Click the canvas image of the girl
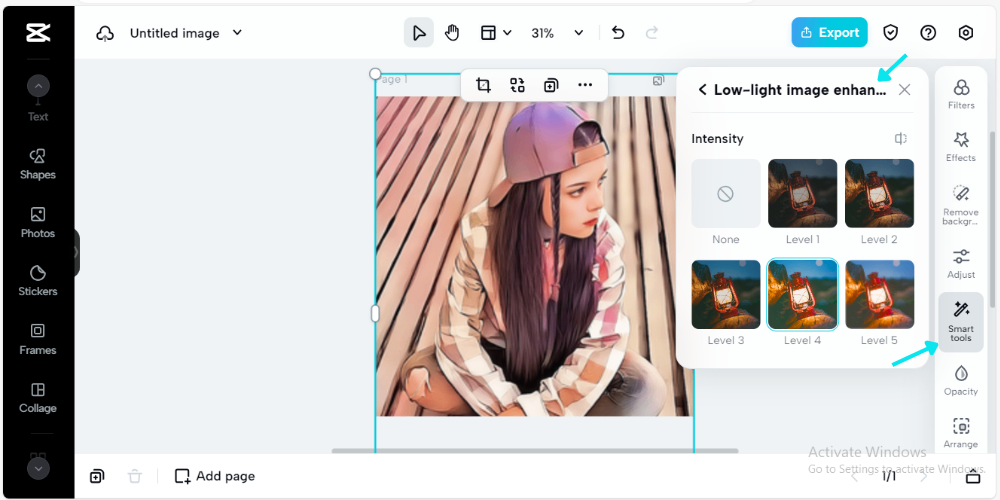The image size is (1000, 500). pyautogui.click(x=533, y=256)
